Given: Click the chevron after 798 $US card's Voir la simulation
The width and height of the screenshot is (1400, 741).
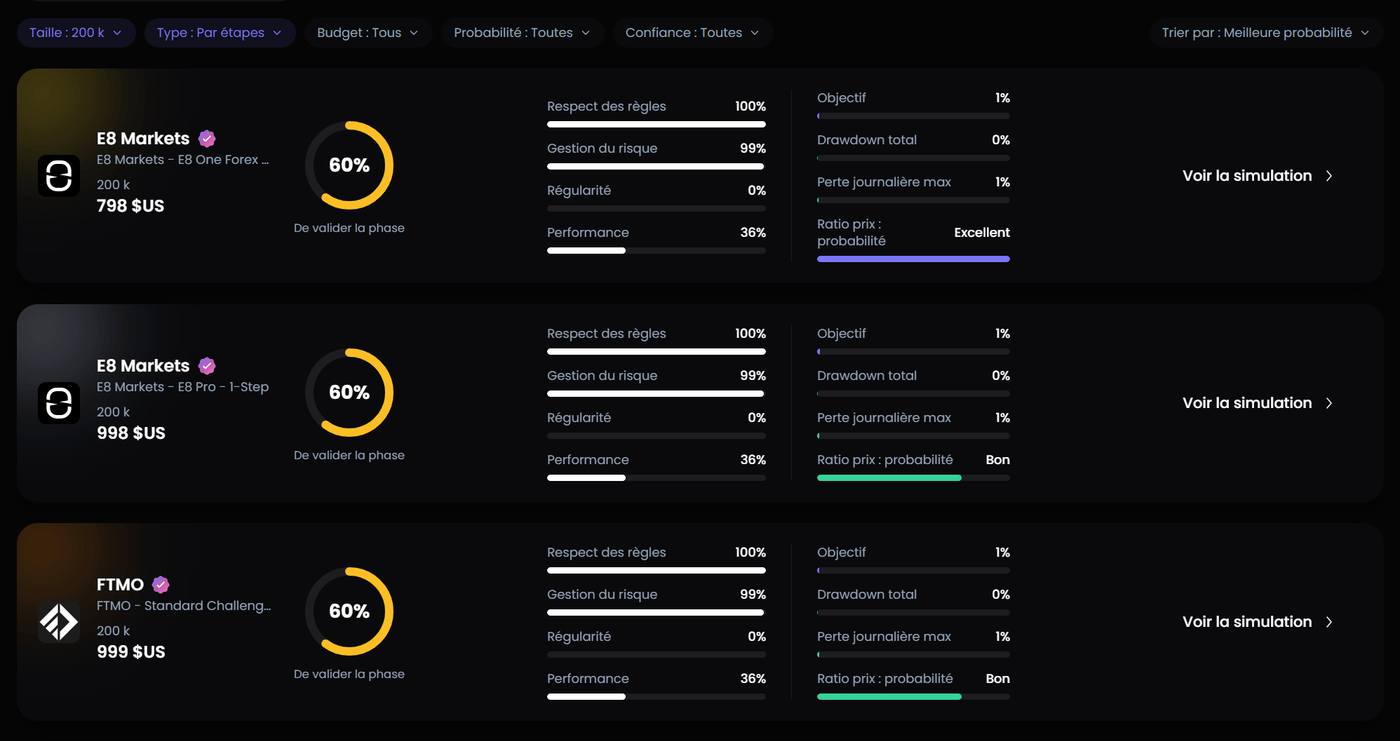Looking at the screenshot, I should [1329, 176].
